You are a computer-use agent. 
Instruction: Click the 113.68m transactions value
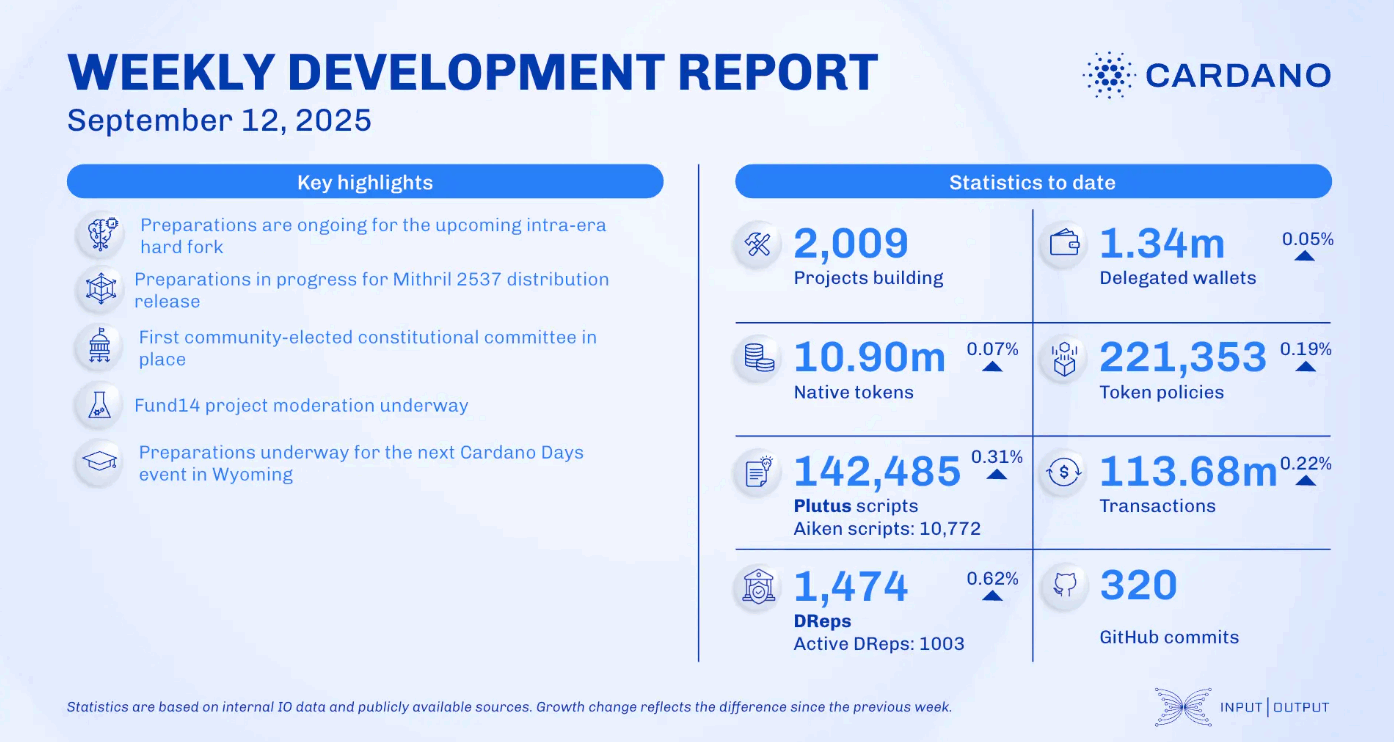coord(1189,471)
